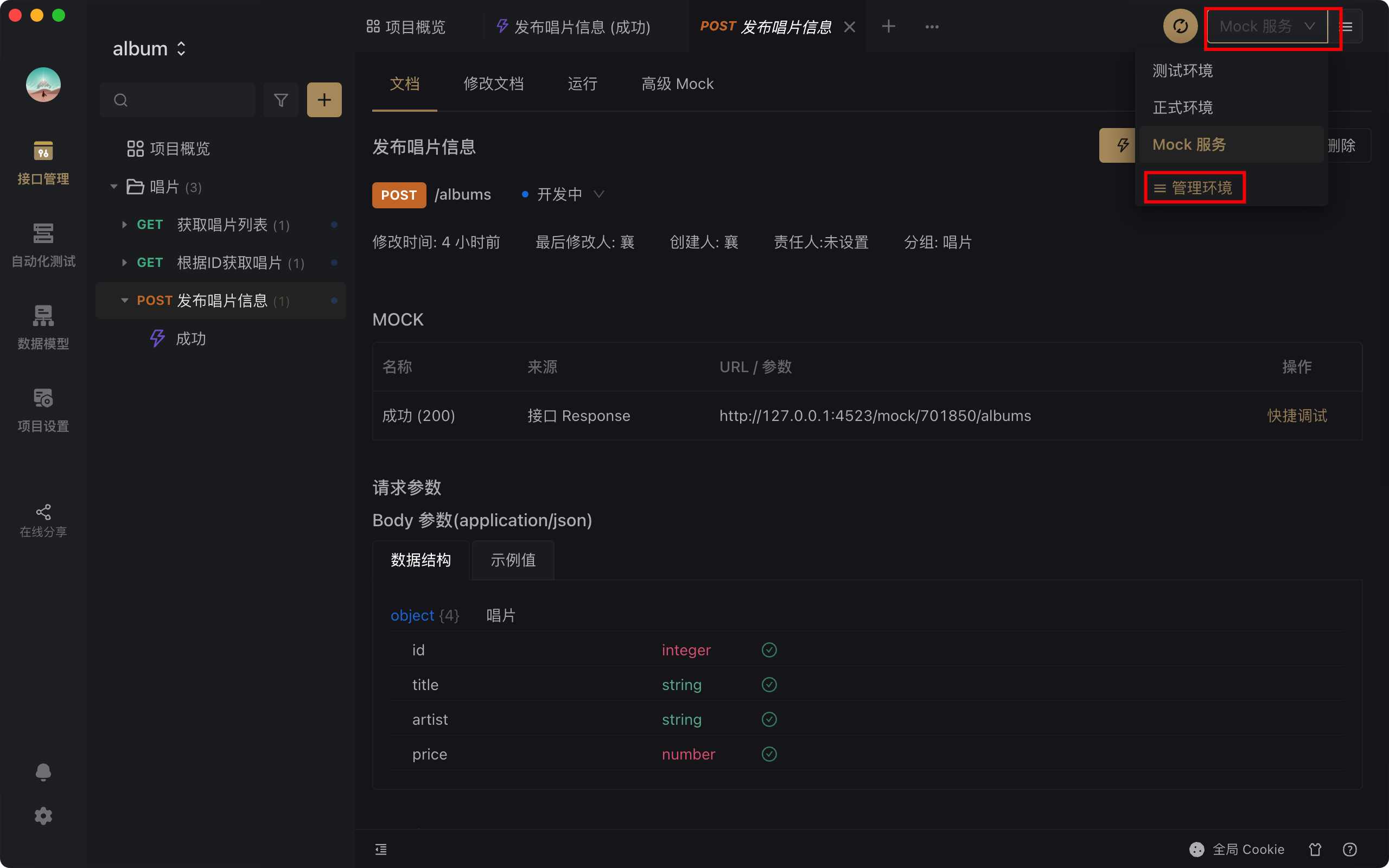Viewport: 1389px width, 868px height.
Task: Collapse the 唱片 folder
Action: (113, 187)
